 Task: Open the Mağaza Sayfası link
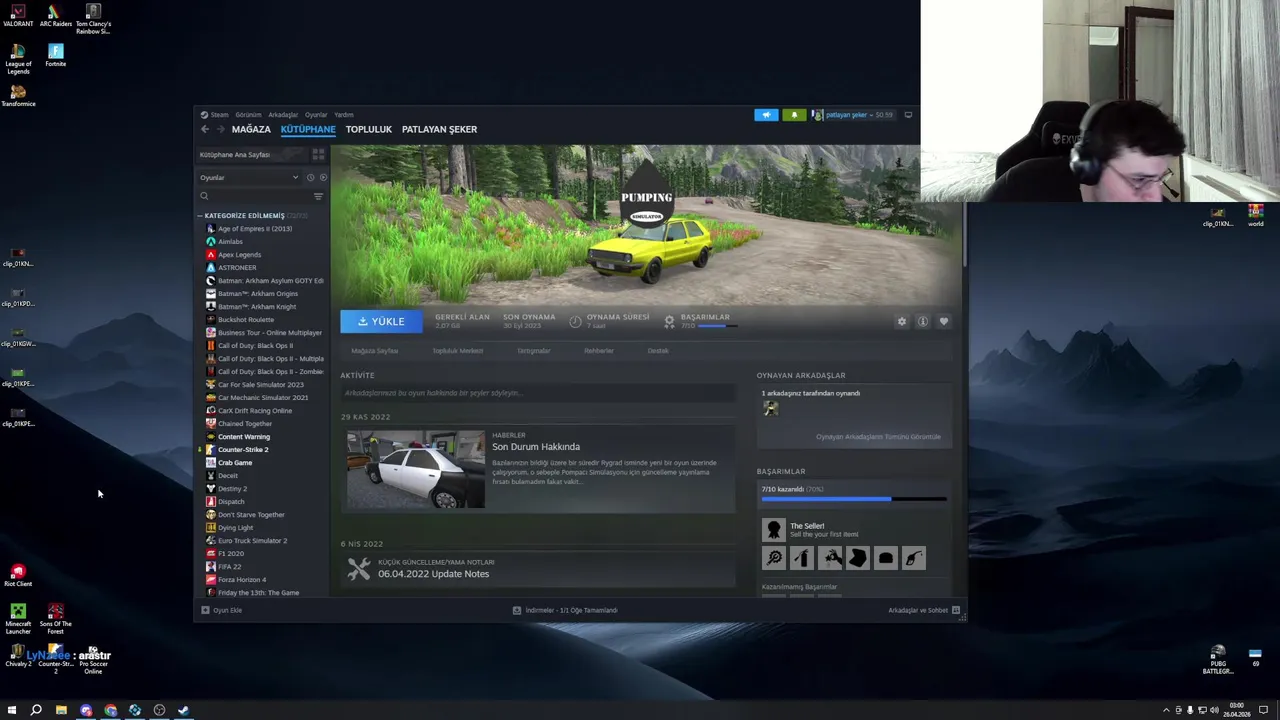click(375, 351)
